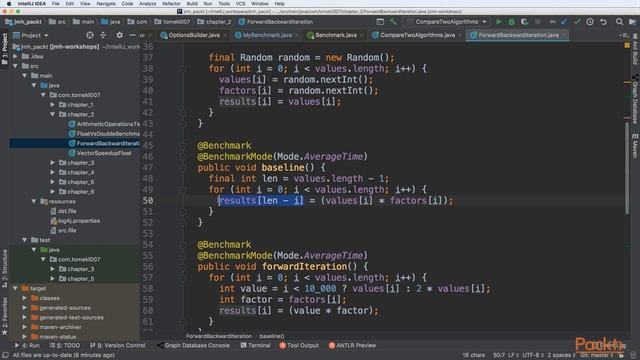Toggle fold marker at line 57 for-loop
The width and height of the screenshot is (640, 360).
183,278
